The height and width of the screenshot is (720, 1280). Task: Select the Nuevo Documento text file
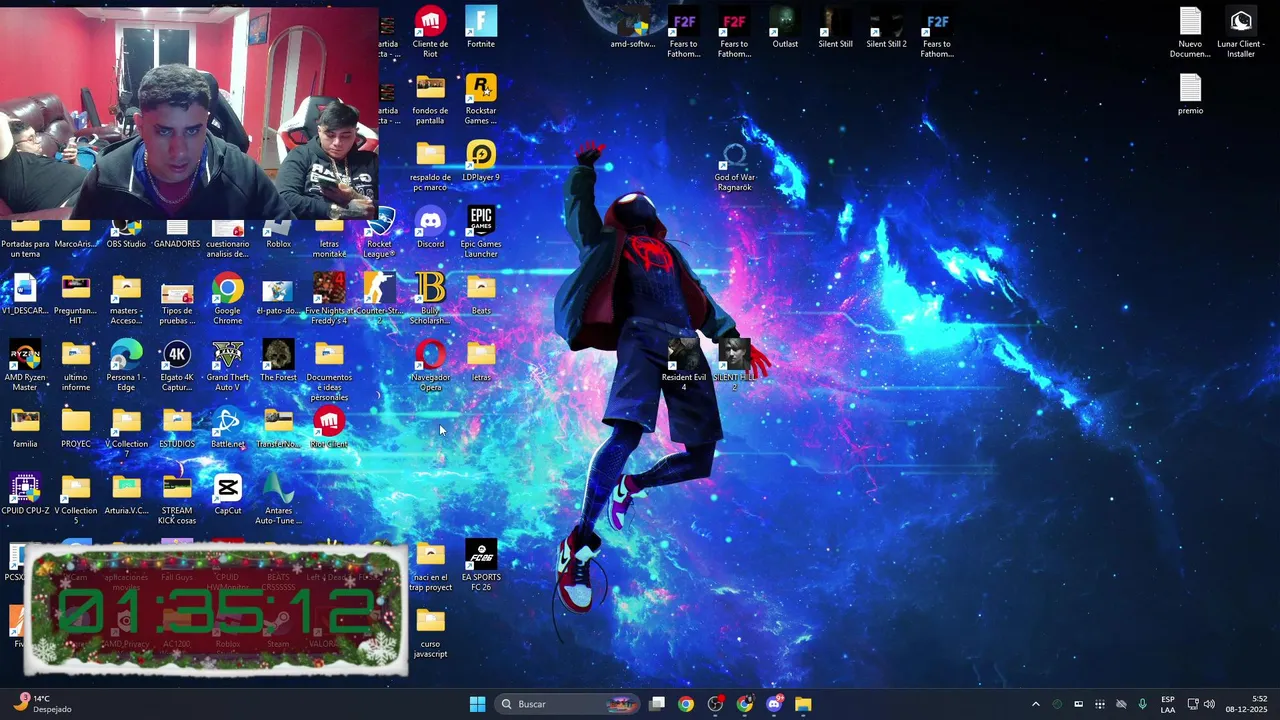click(x=1190, y=33)
